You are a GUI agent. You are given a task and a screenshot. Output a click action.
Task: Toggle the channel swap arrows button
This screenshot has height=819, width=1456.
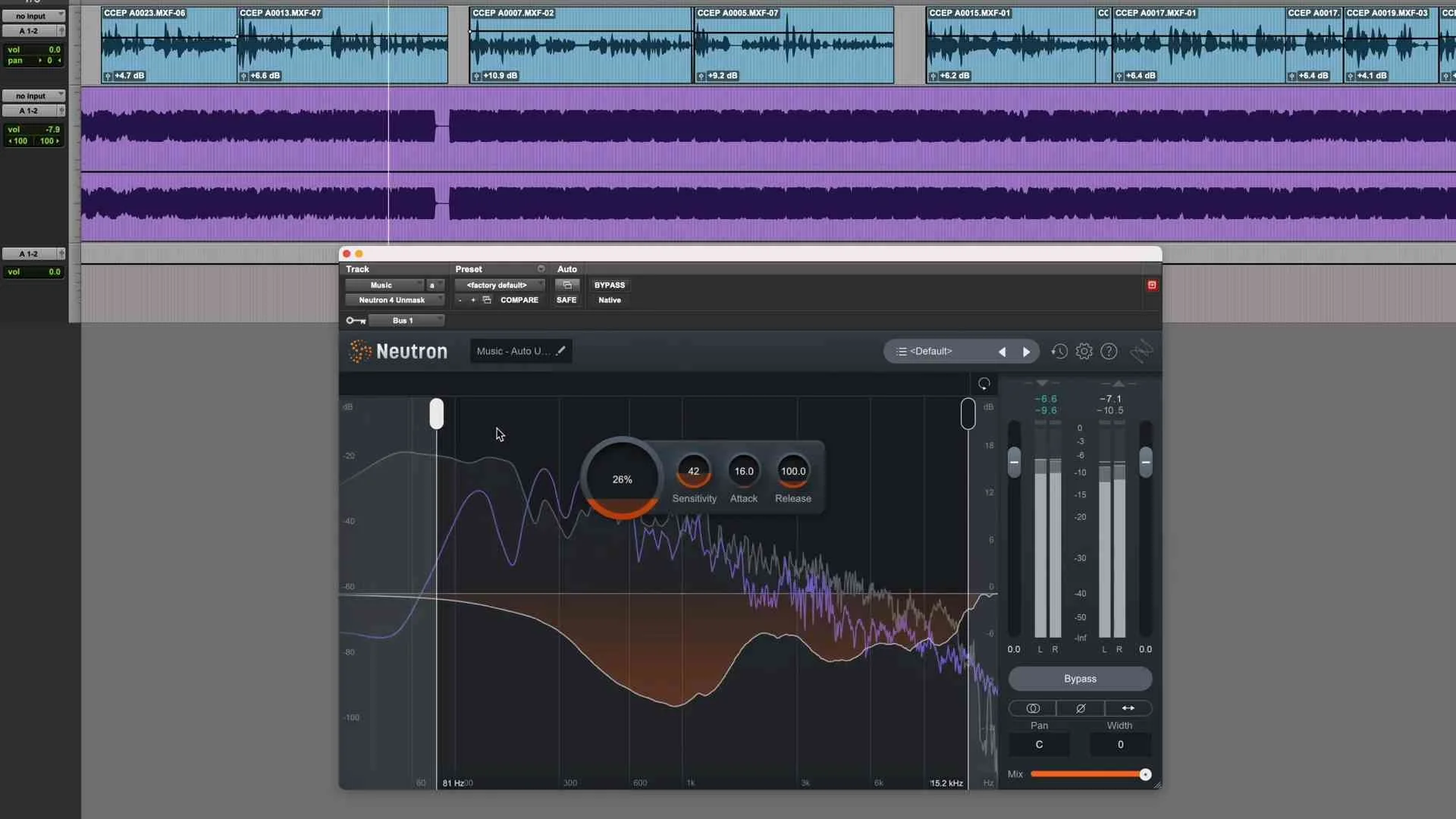pyautogui.click(x=1128, y=708)
